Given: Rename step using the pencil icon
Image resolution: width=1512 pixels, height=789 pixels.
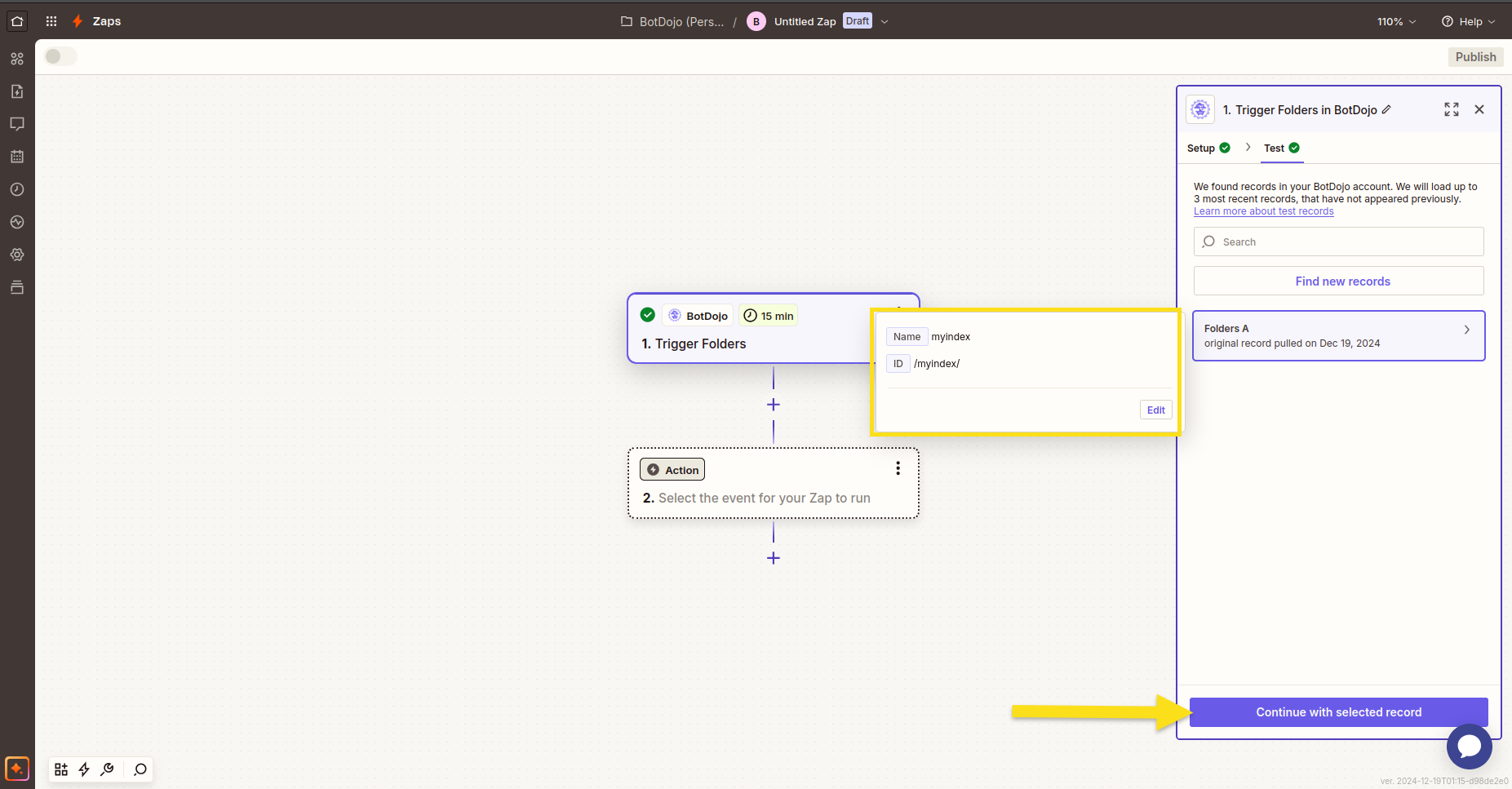Looking at the screenshot, I should pos(1386,109).
